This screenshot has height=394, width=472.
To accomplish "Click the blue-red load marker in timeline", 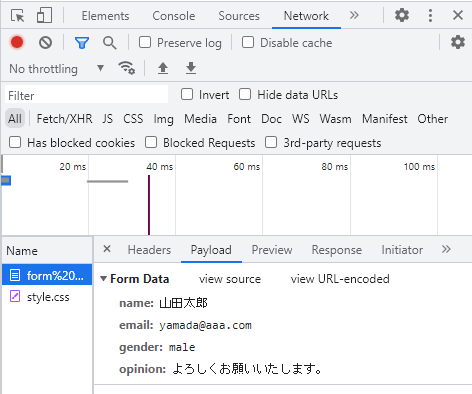I will tap(149, 205).
